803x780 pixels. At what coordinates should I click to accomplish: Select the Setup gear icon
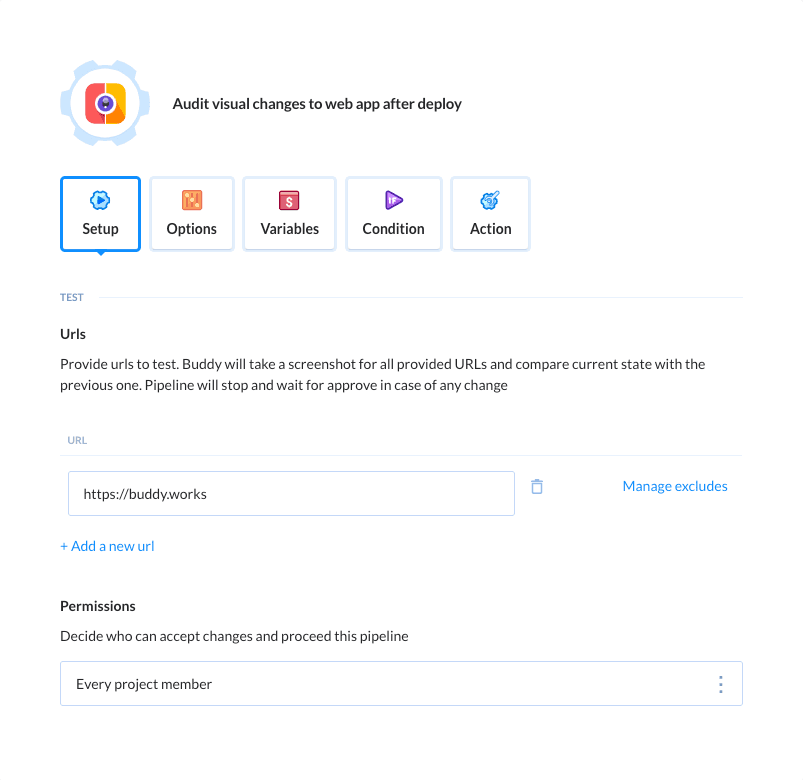100,200
